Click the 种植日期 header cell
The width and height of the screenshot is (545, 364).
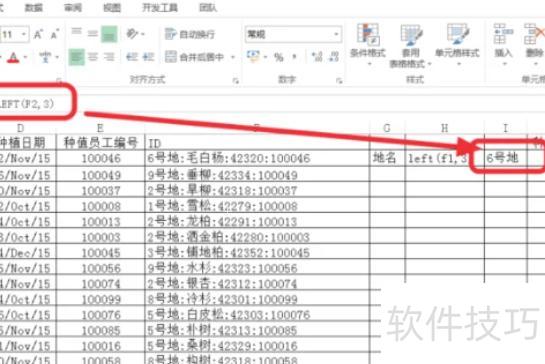click(28, 143)
